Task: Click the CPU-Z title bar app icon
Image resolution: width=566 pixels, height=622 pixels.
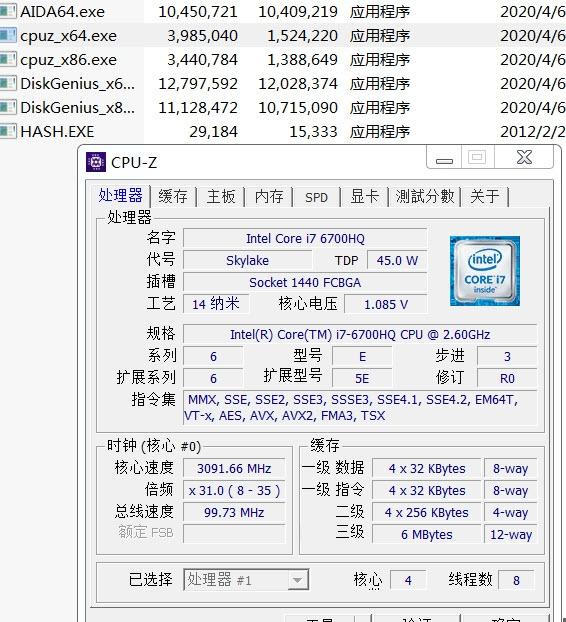Action: click(x=96, y=162)
